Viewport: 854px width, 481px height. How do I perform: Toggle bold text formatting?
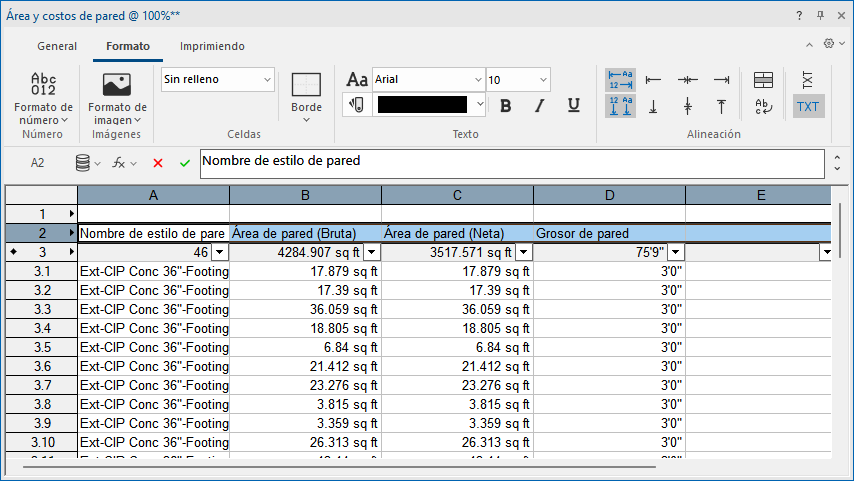(x=506, y=105)
